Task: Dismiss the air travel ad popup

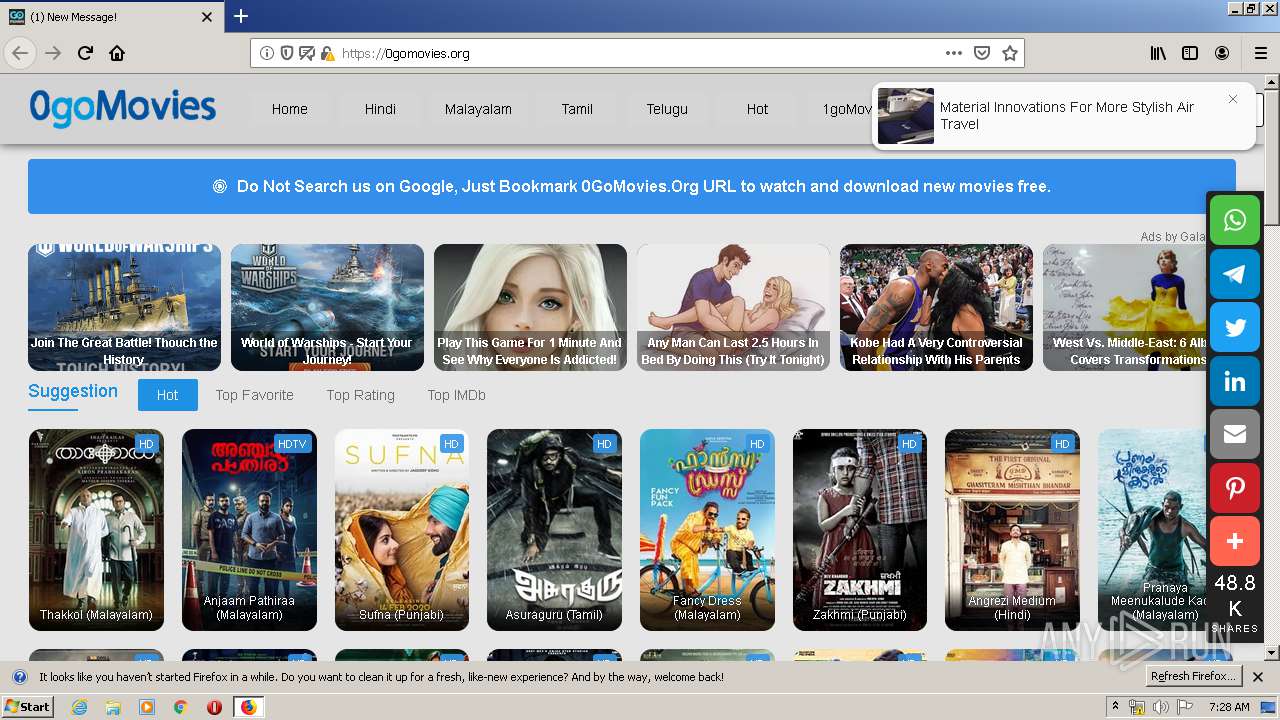Action: coord(1233,99)
